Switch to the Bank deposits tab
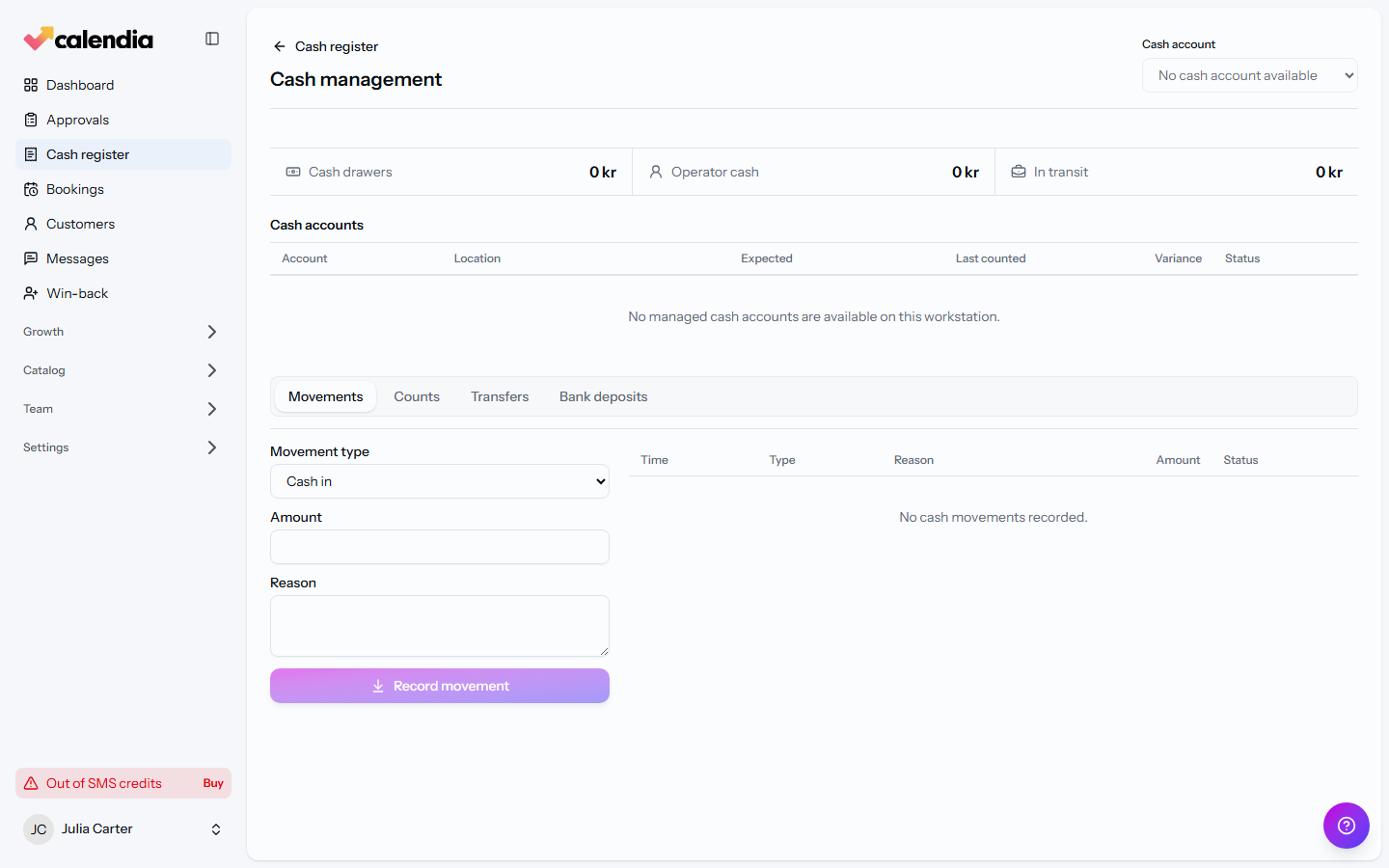1389x868 pixels. click(x=604, y=396)
